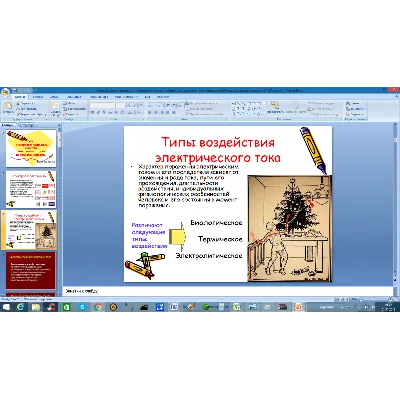Click the New Slide button
The height and width of the screenshot is (400, 400).
point(55,108)
